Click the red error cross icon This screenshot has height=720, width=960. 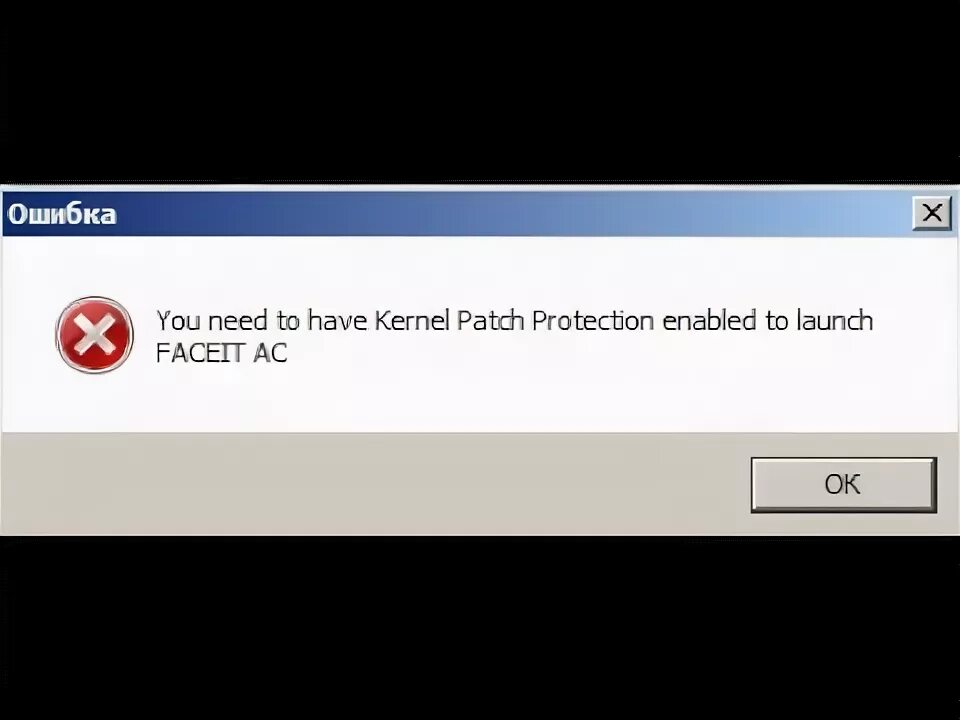tap(94, 334)
